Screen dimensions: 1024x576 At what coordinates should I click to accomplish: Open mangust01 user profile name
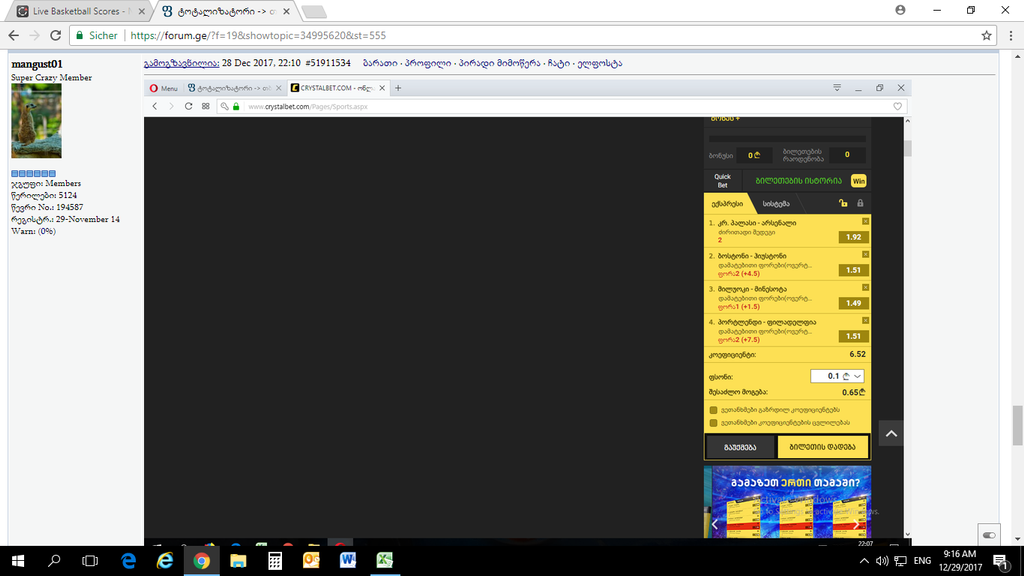(x=37, y=64)
